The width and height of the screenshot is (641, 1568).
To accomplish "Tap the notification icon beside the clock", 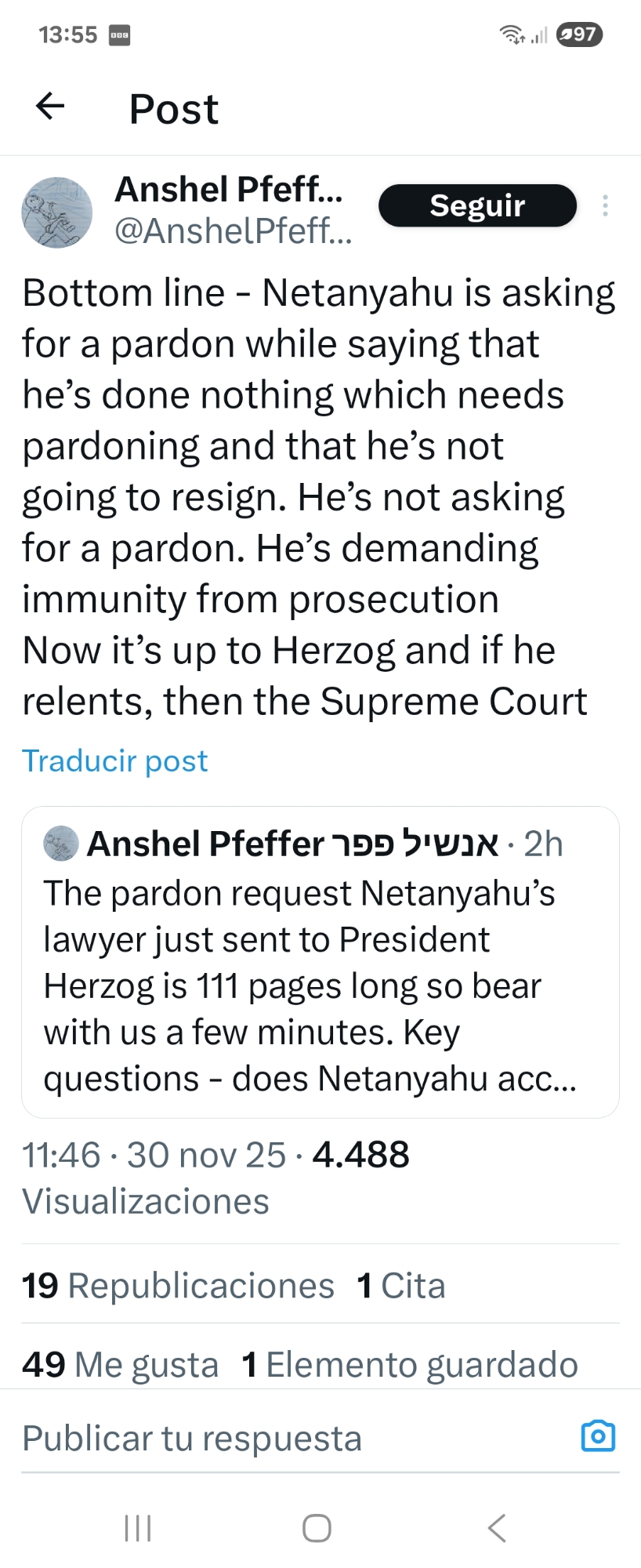I will click(x=119, y=35).
